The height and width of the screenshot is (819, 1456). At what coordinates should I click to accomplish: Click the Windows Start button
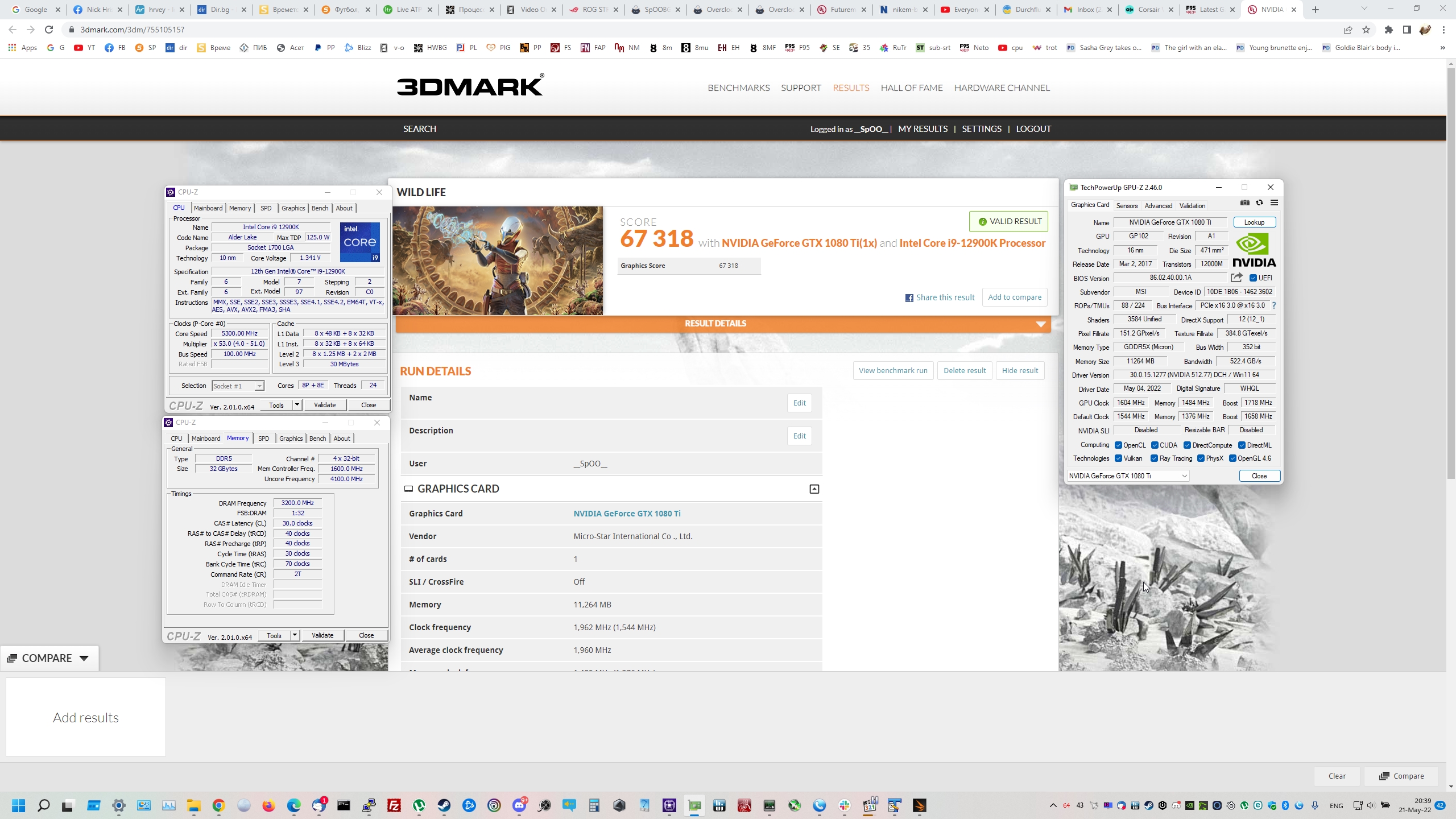19,805
